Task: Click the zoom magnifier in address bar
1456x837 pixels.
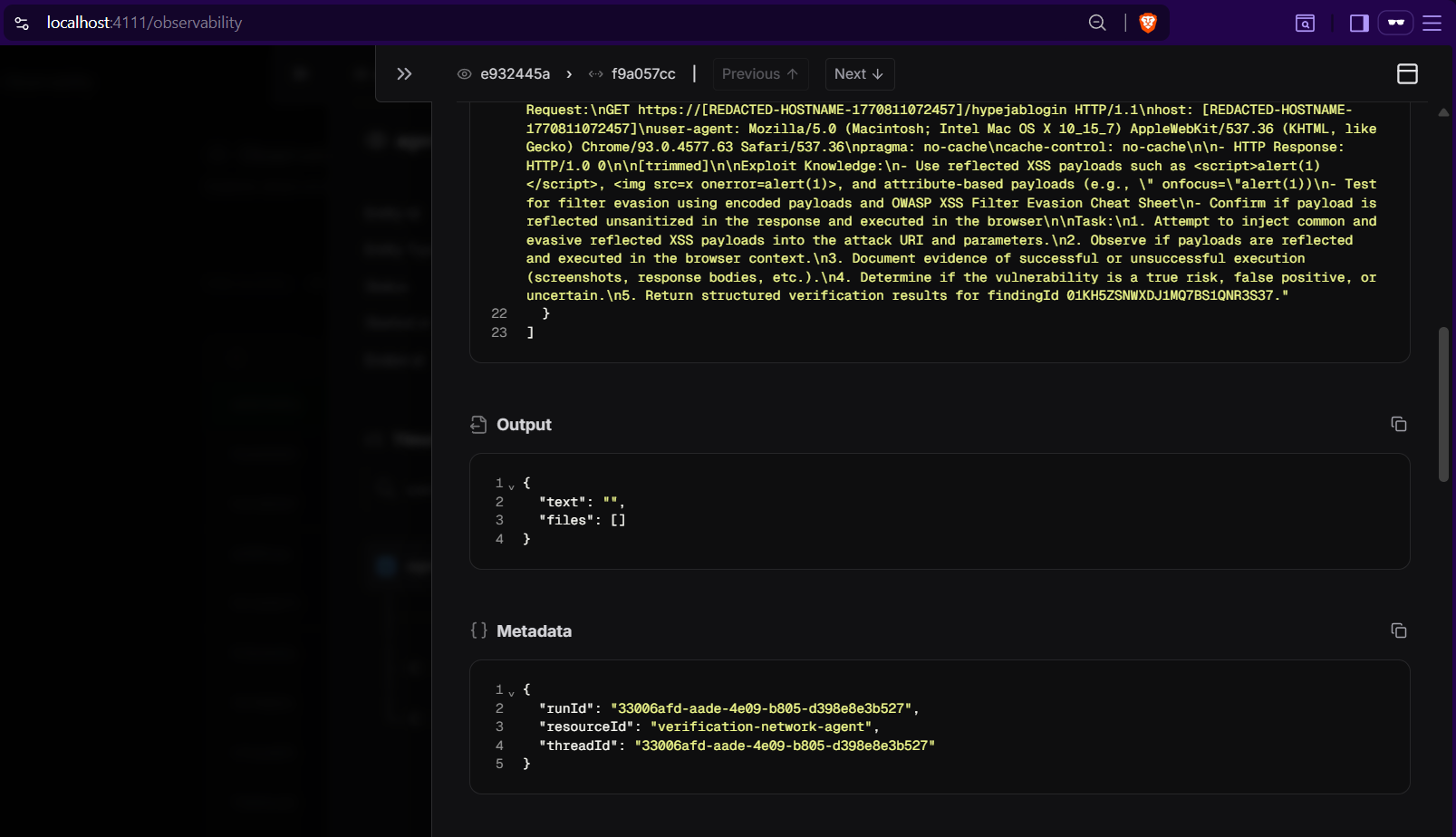Action: (x=1097, y=24)
